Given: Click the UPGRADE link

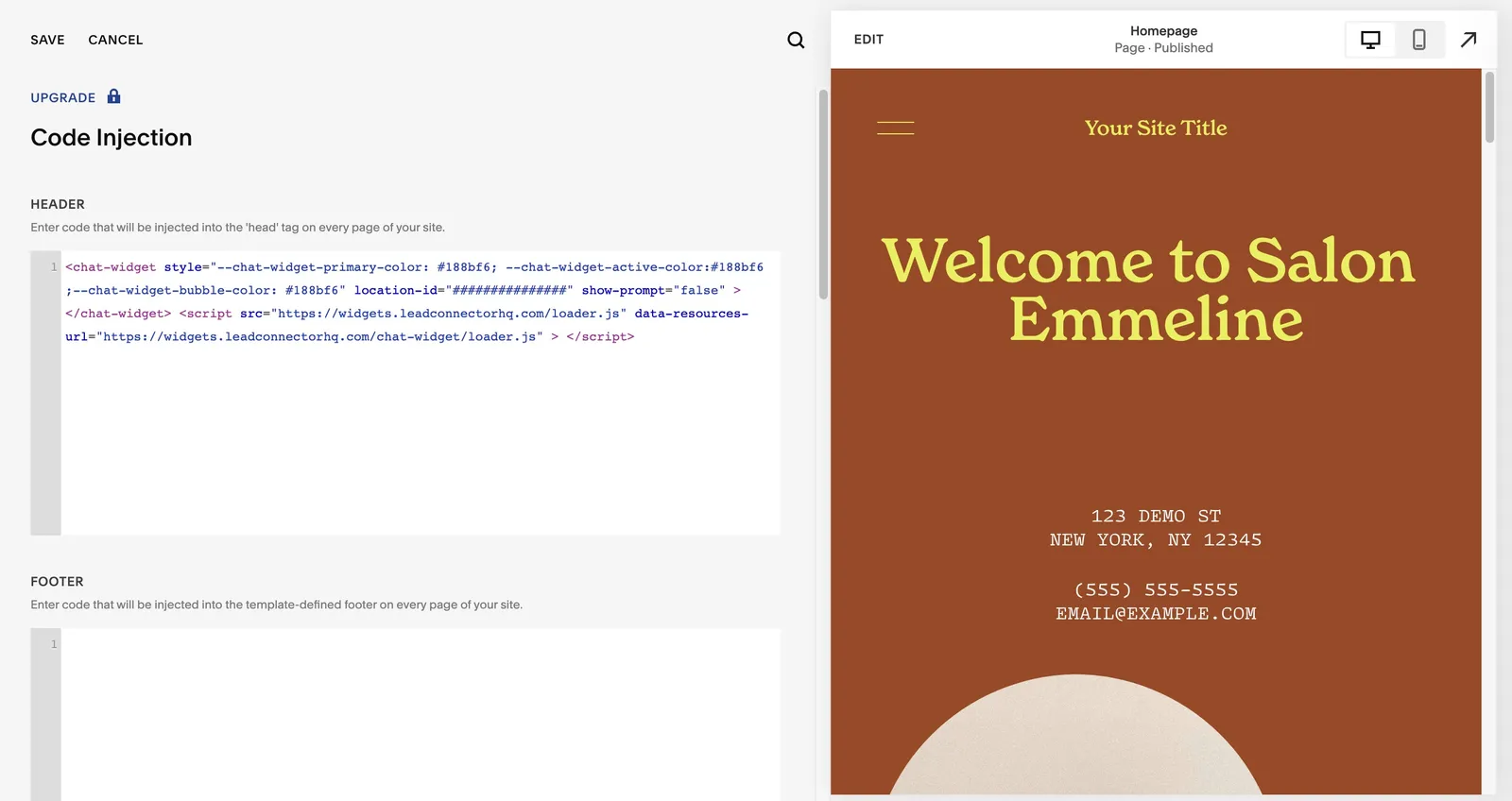Looking at the screenshot, I should click(x=63, y=97).
